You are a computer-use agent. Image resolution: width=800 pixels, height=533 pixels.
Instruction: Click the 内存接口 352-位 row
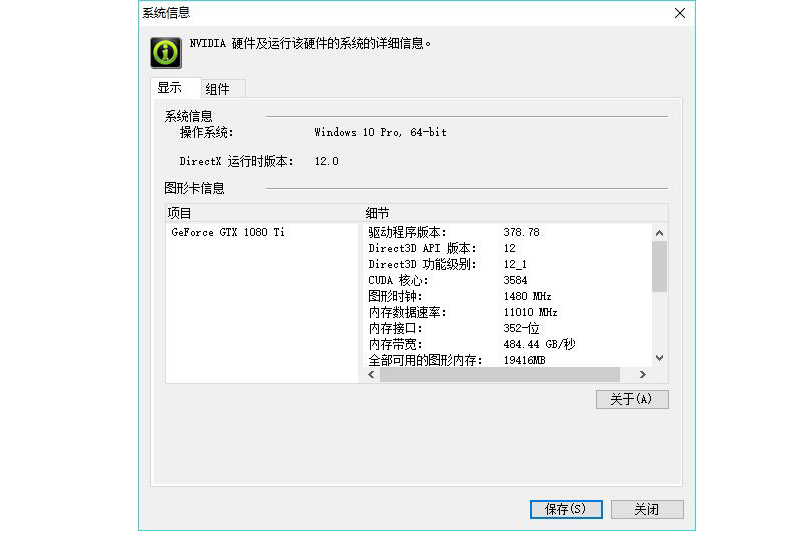507,328
